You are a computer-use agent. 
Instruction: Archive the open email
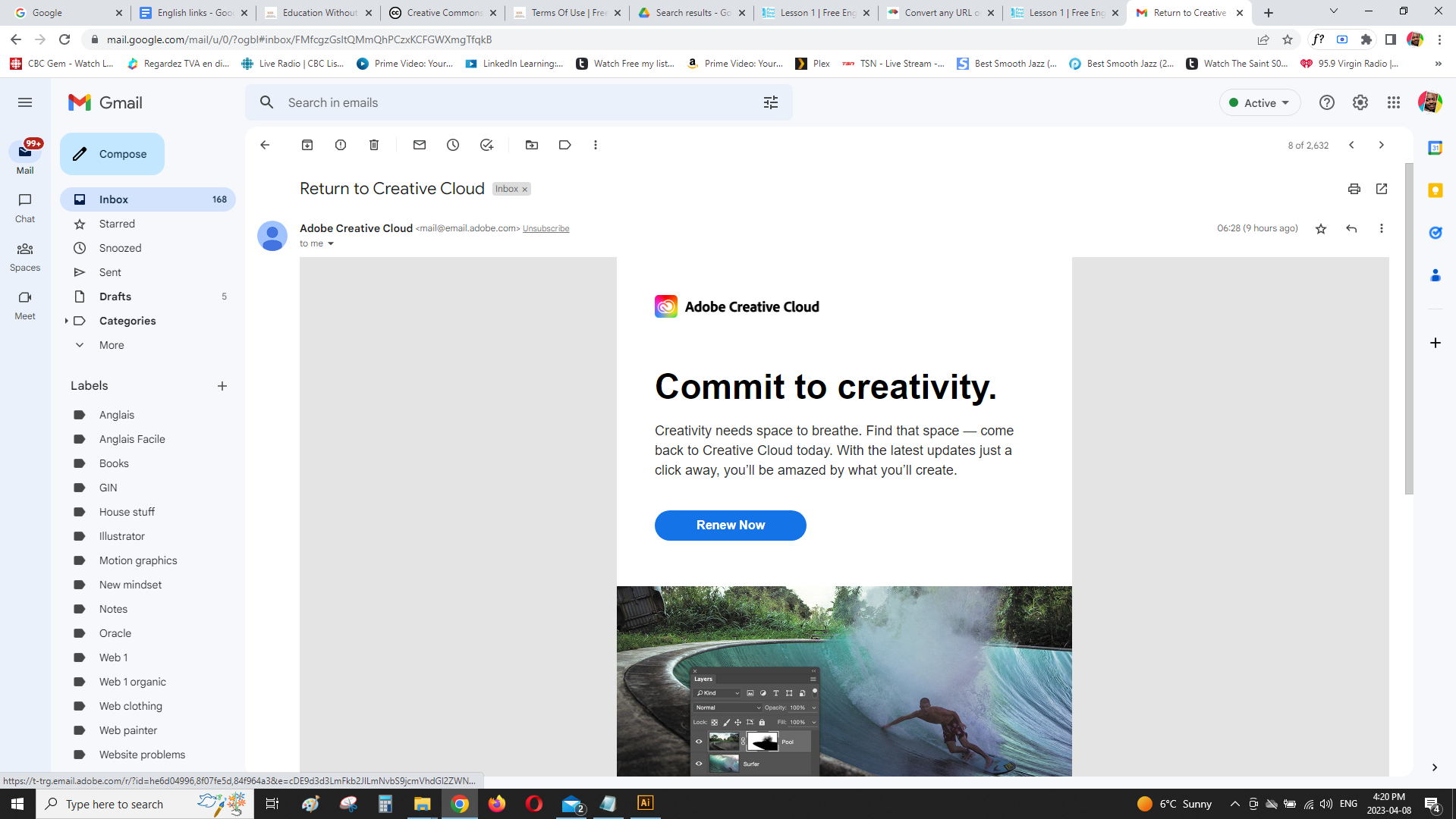point(307,145)
